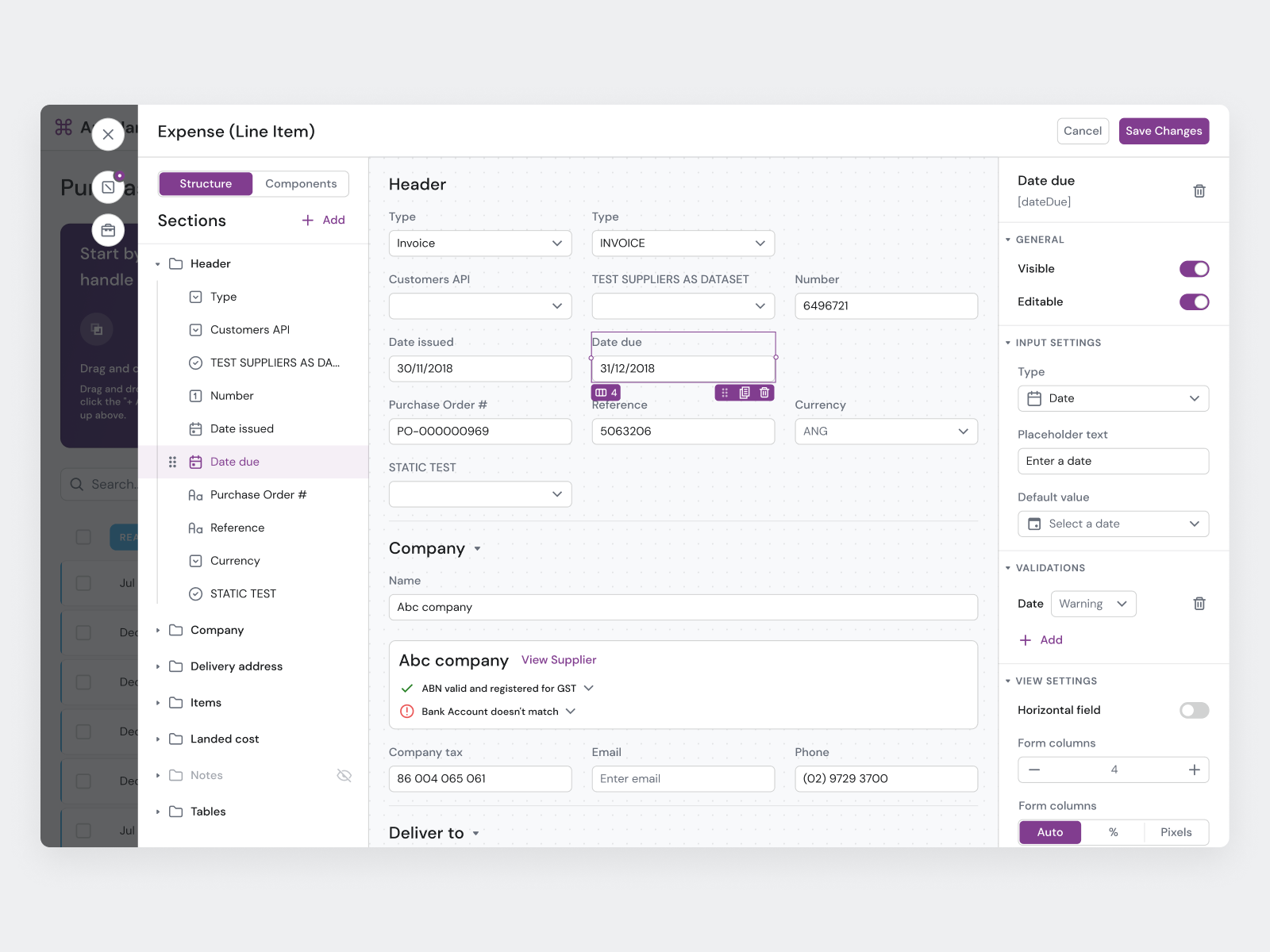This screenshot has height=952, width=1270.
Task: Open the View Supplier link
Action: [559, 660]
